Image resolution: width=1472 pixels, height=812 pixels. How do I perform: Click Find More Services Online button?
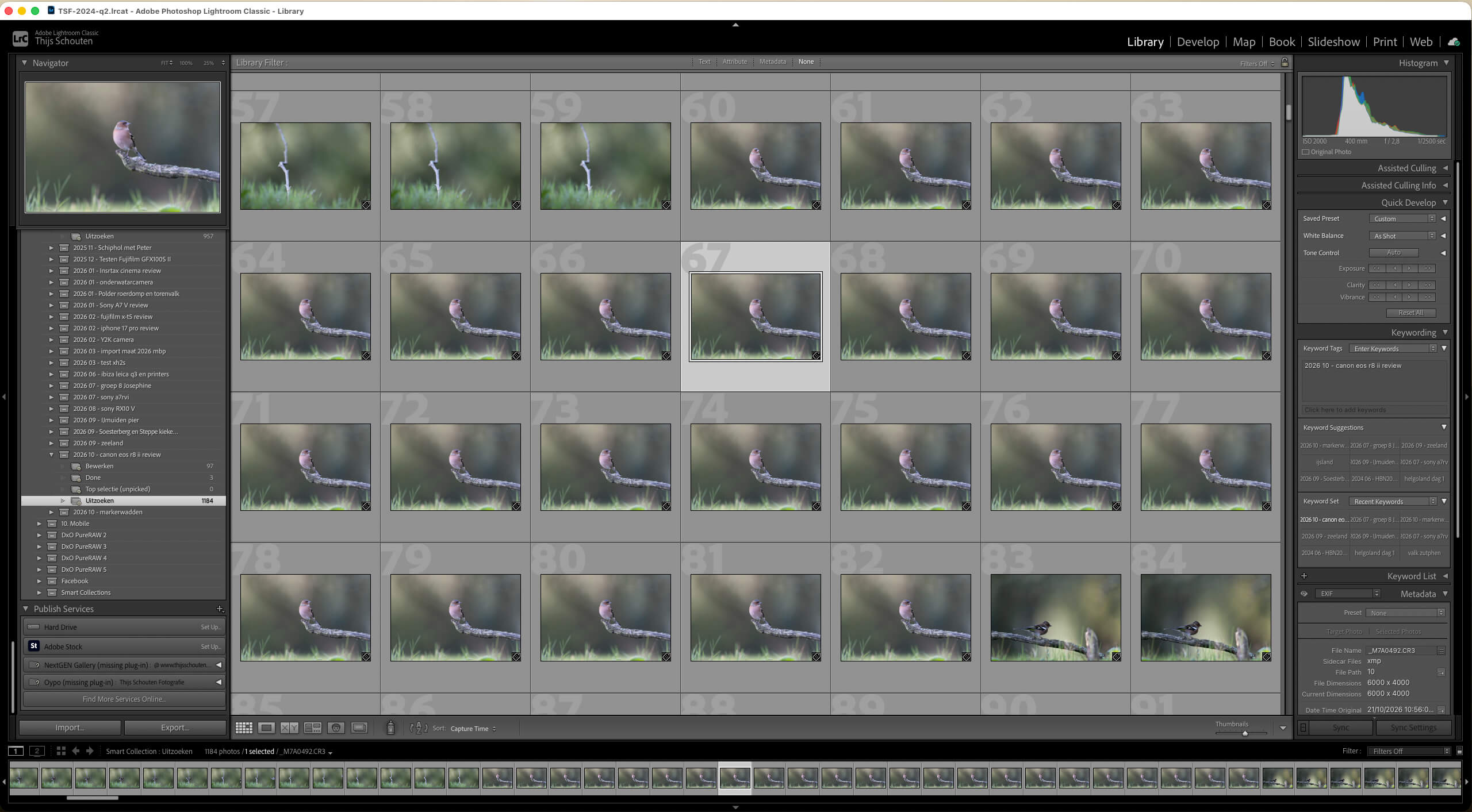point(124,699)
